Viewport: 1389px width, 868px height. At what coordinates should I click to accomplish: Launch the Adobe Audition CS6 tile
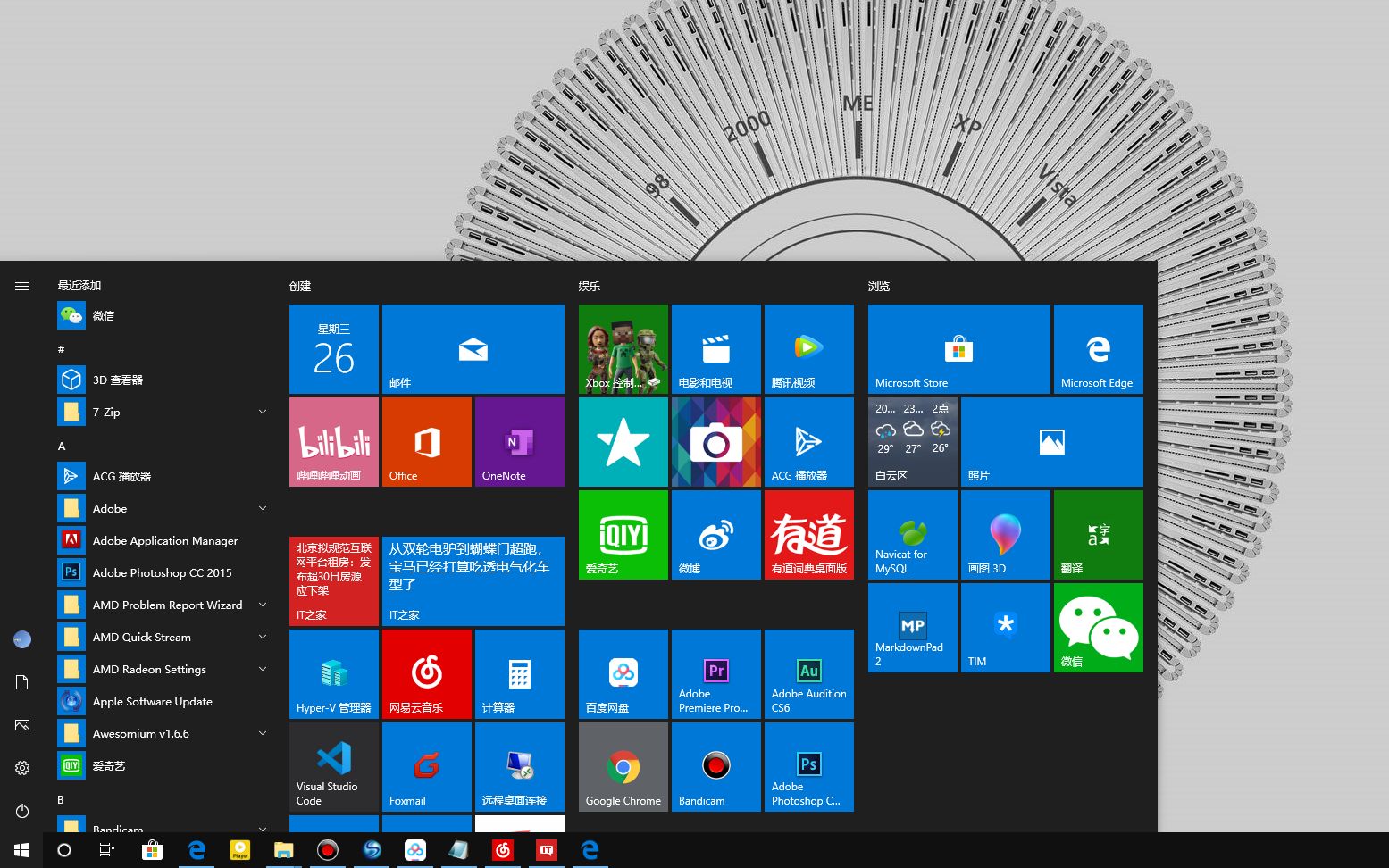pos(809,674)
